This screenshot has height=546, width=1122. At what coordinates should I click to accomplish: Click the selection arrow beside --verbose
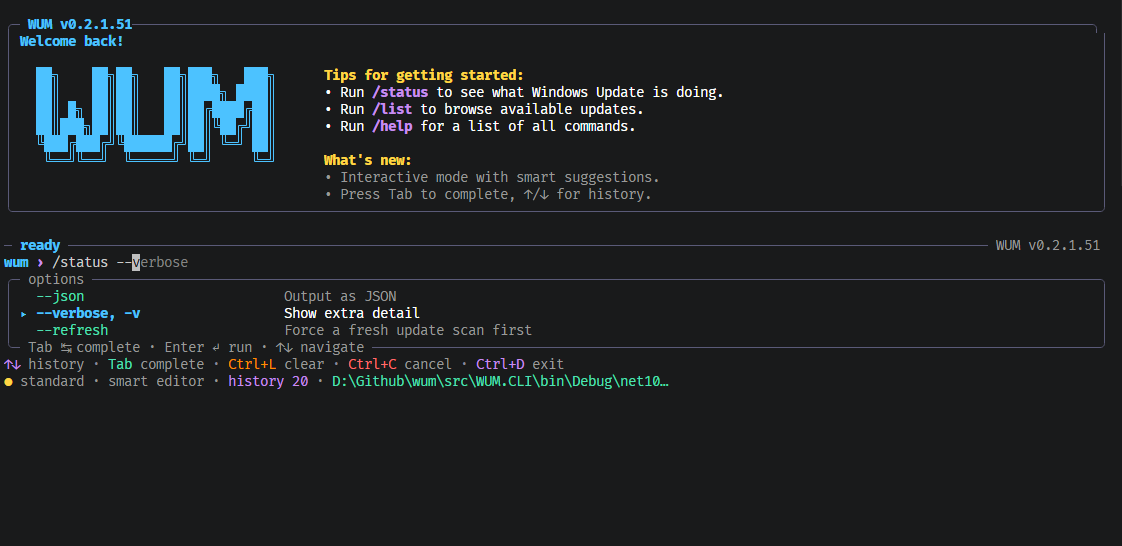[24, 314]
